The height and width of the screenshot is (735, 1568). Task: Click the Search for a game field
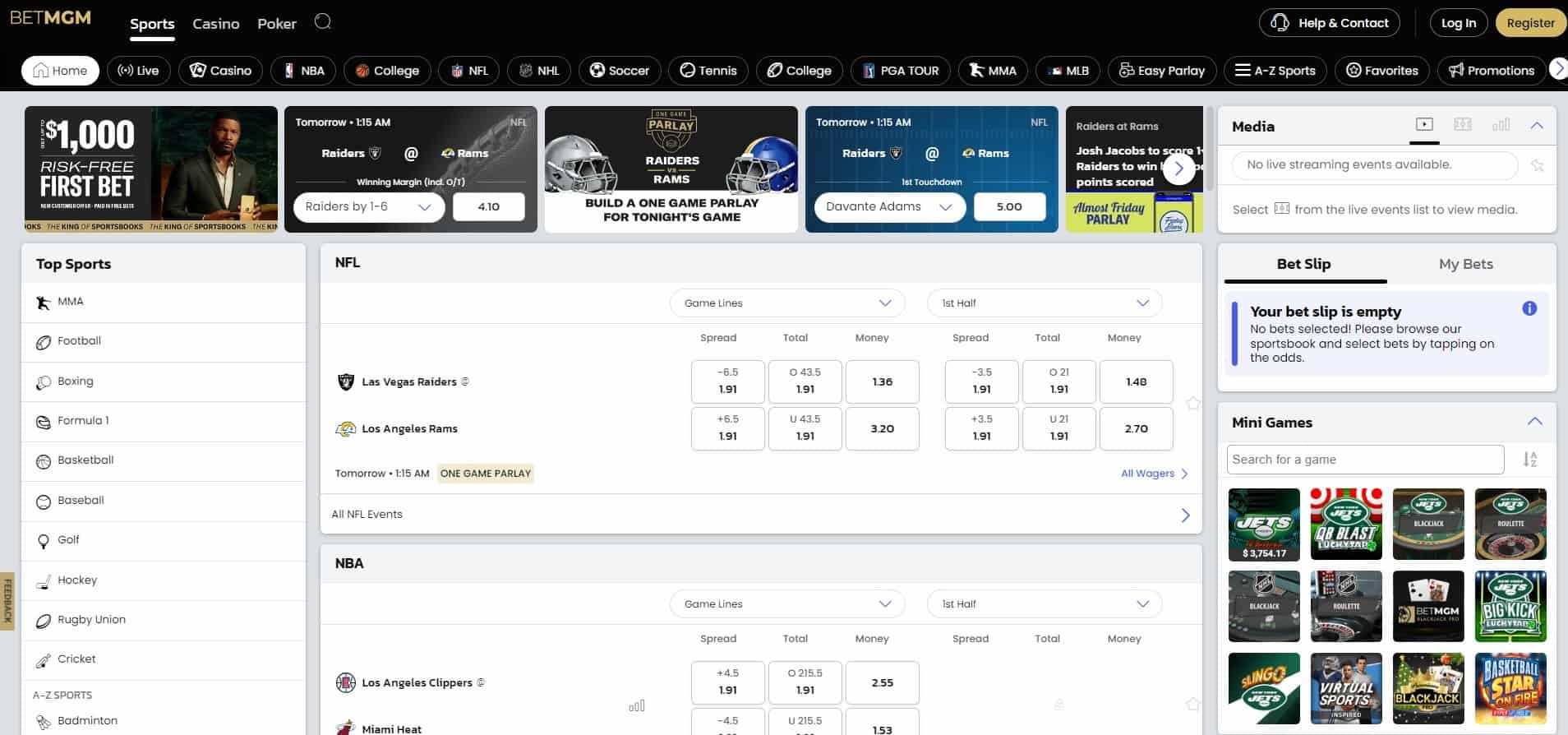[1365, 460]
